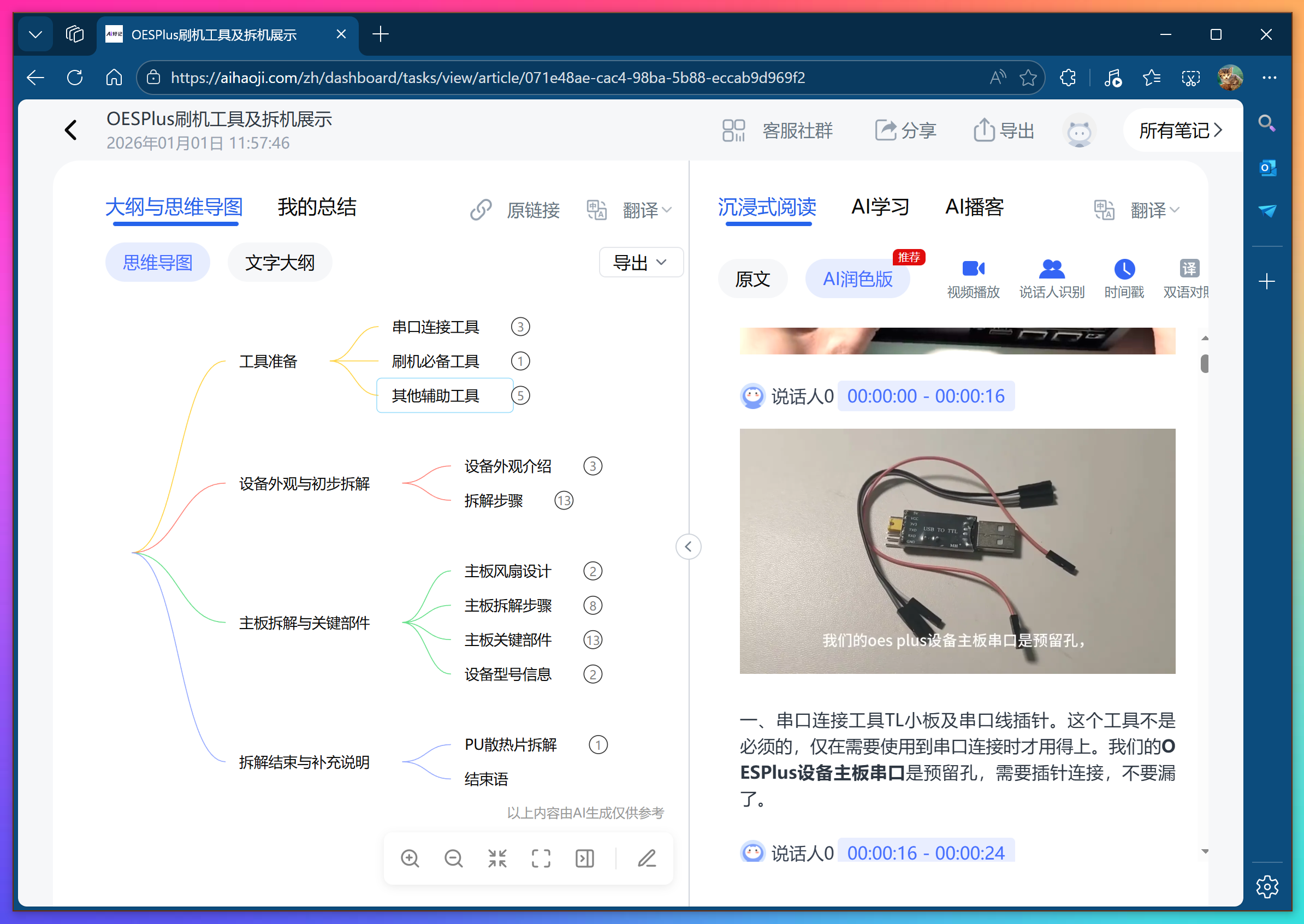Open sidebar settings gear icon
The width and height of the screenshot is (1304, 924).
click(x=1266, y=886)
